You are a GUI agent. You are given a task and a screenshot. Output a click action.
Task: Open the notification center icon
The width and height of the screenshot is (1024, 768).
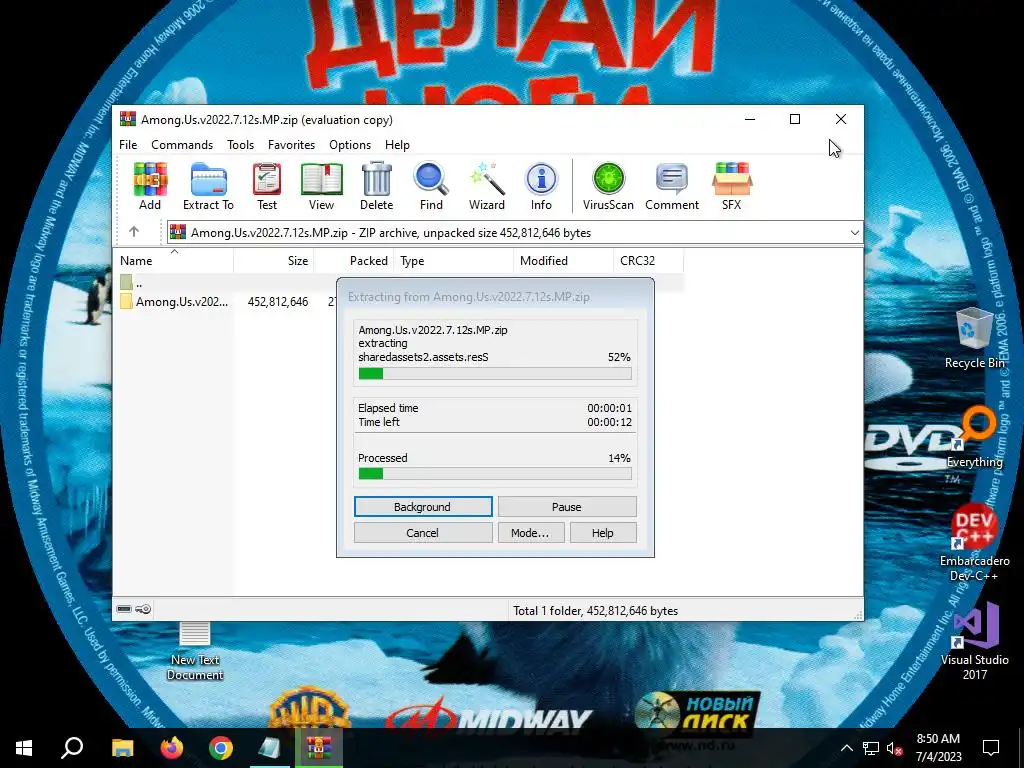click(x=991, y=748)
